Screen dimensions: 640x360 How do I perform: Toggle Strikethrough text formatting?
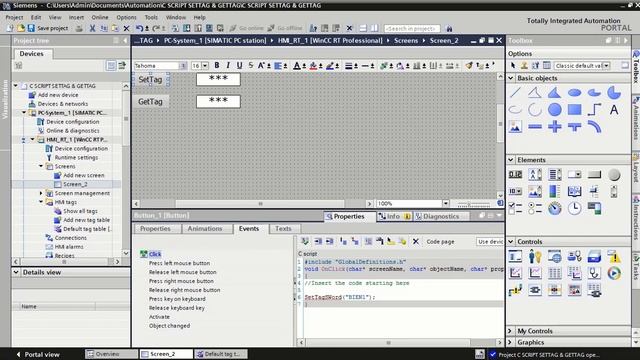pos(251,65)
